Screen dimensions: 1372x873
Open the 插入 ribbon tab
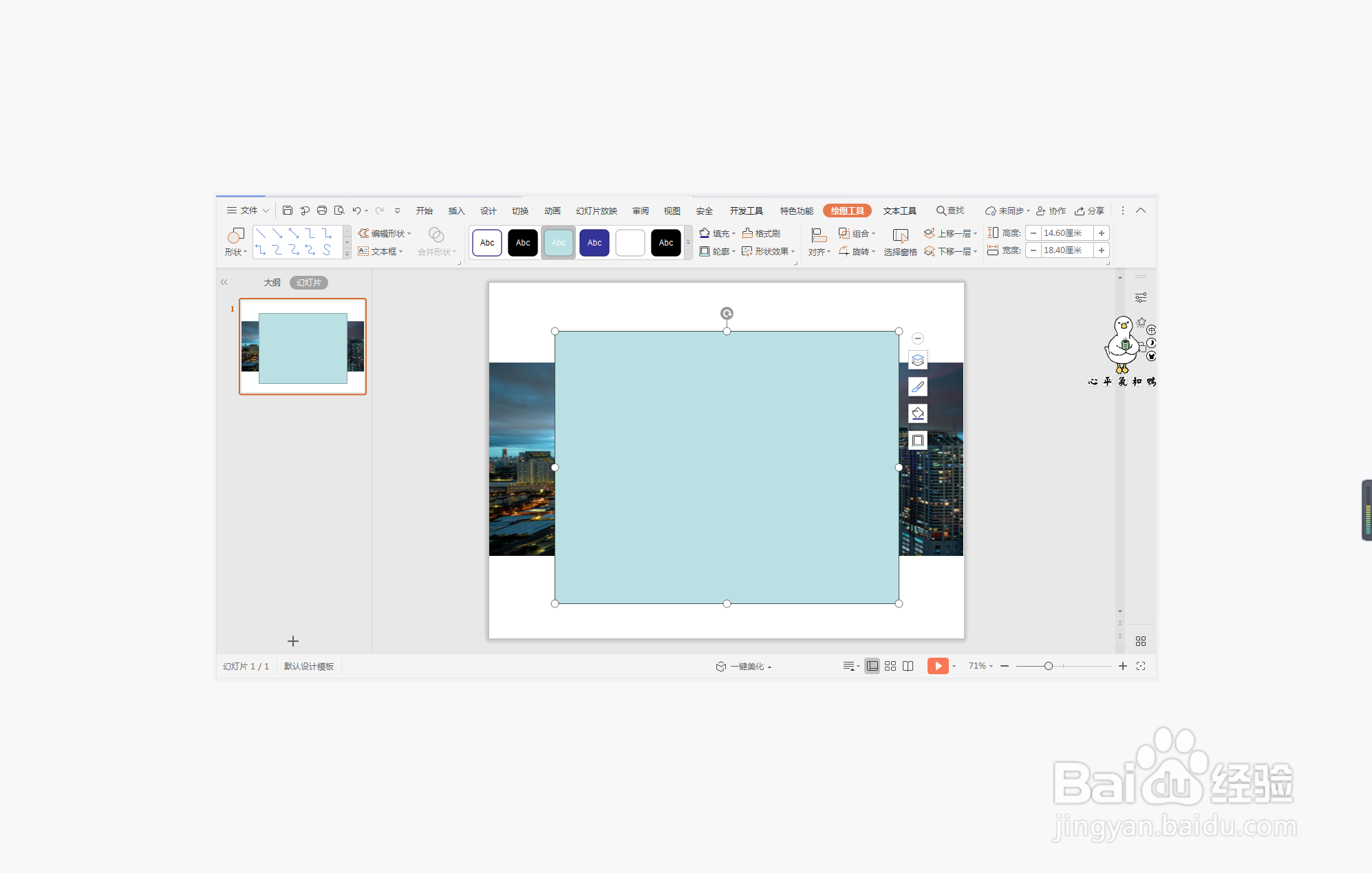[456, 211]
